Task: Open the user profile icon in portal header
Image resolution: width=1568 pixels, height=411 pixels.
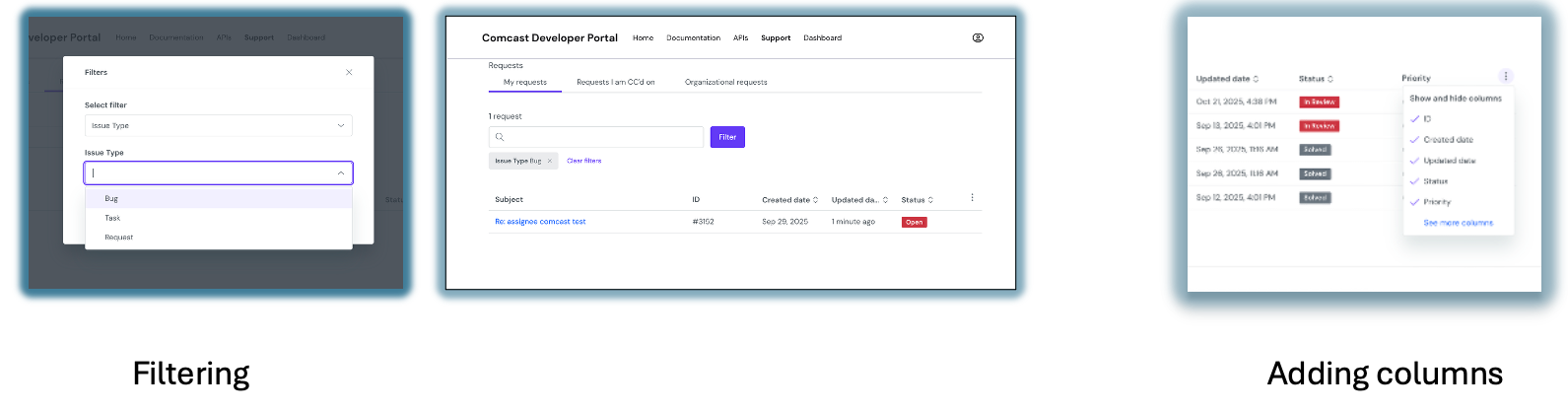Action: pos(978,37)
